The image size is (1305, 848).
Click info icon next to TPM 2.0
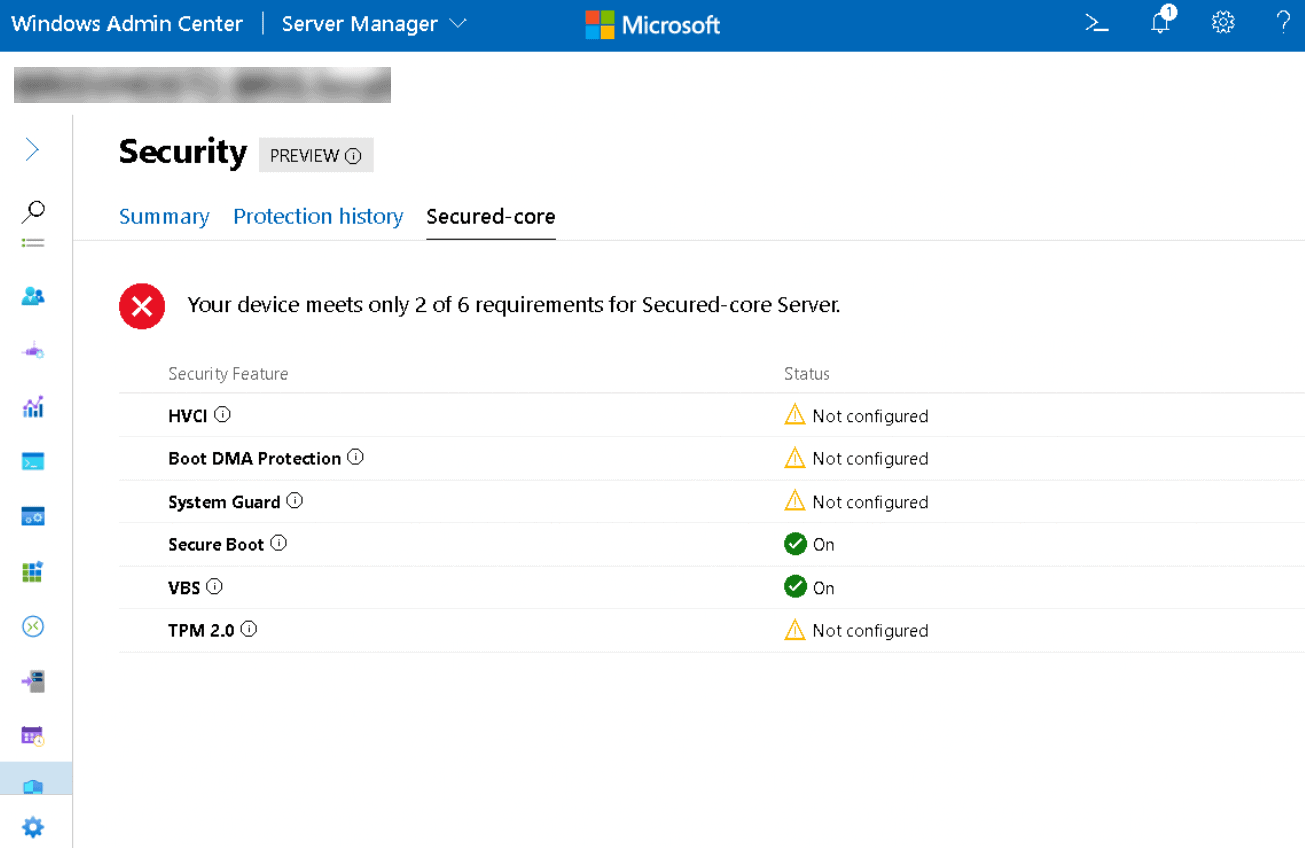(x=249, y=629)
